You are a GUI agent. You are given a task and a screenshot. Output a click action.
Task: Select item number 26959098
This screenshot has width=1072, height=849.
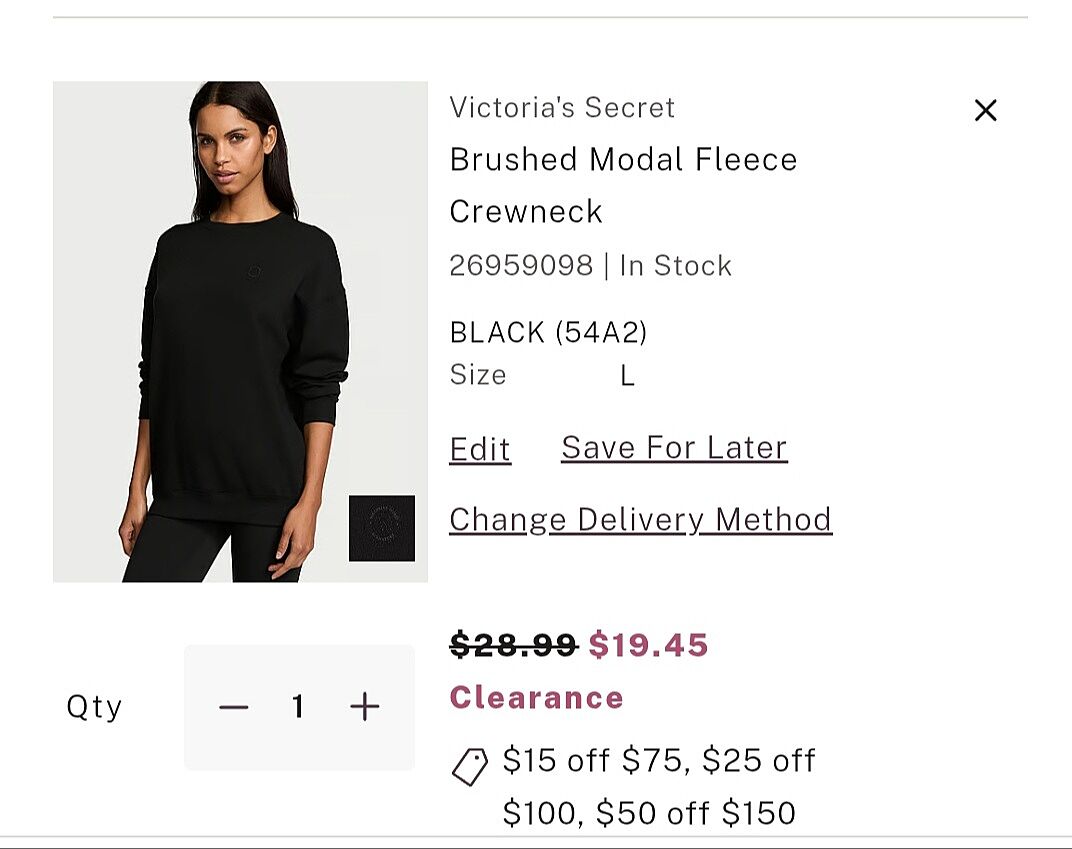521,266
